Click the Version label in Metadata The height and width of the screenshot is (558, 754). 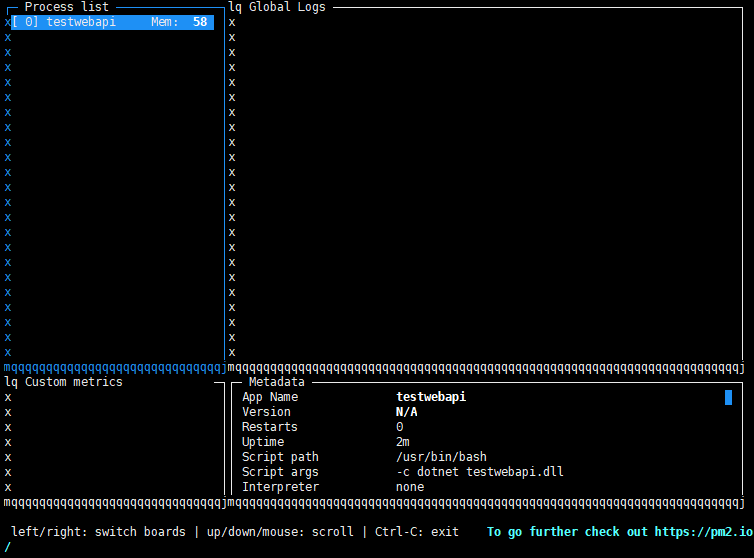coord(266,412)
